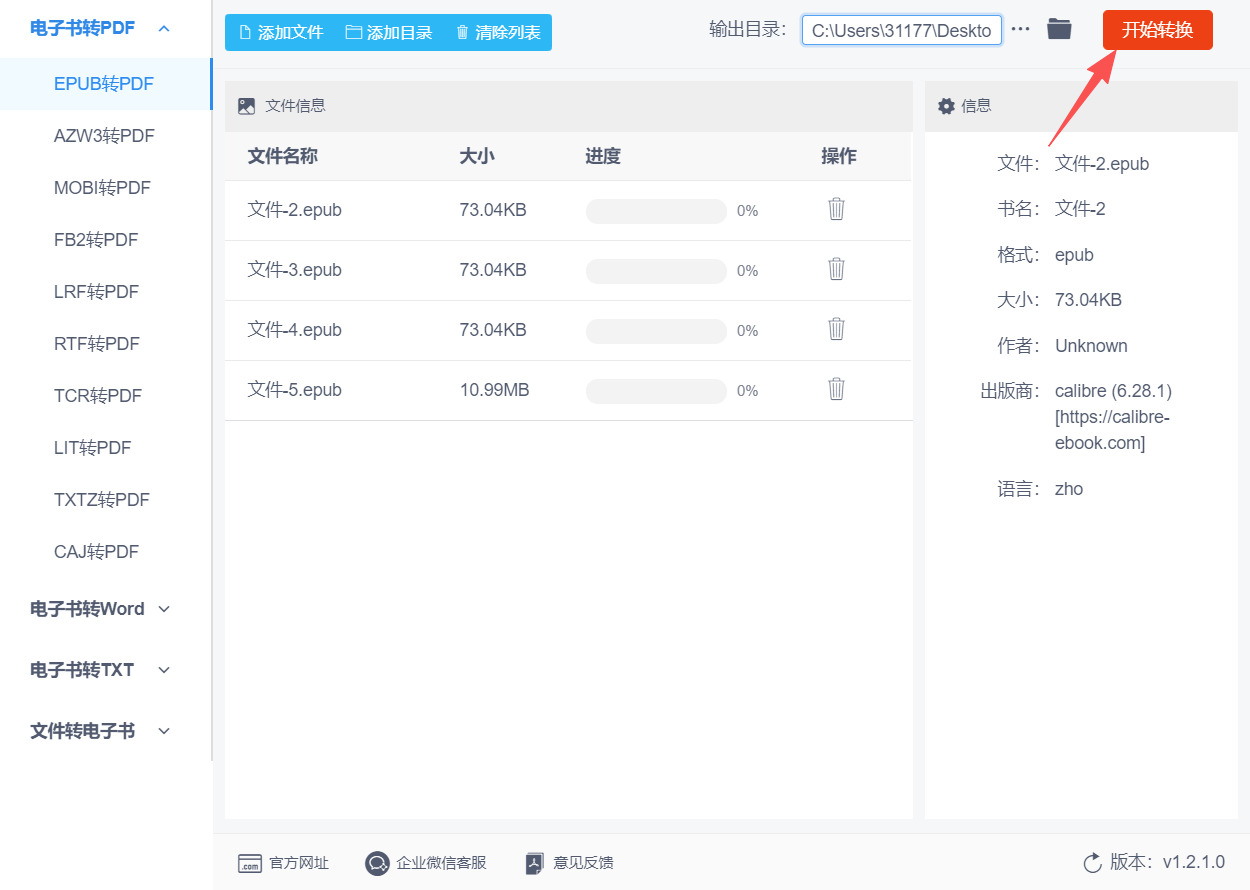The height and width of the screenshot is (890, 1250).
Task: Select TCR转PDF in sidebar
Action: [x=98, y=396]
